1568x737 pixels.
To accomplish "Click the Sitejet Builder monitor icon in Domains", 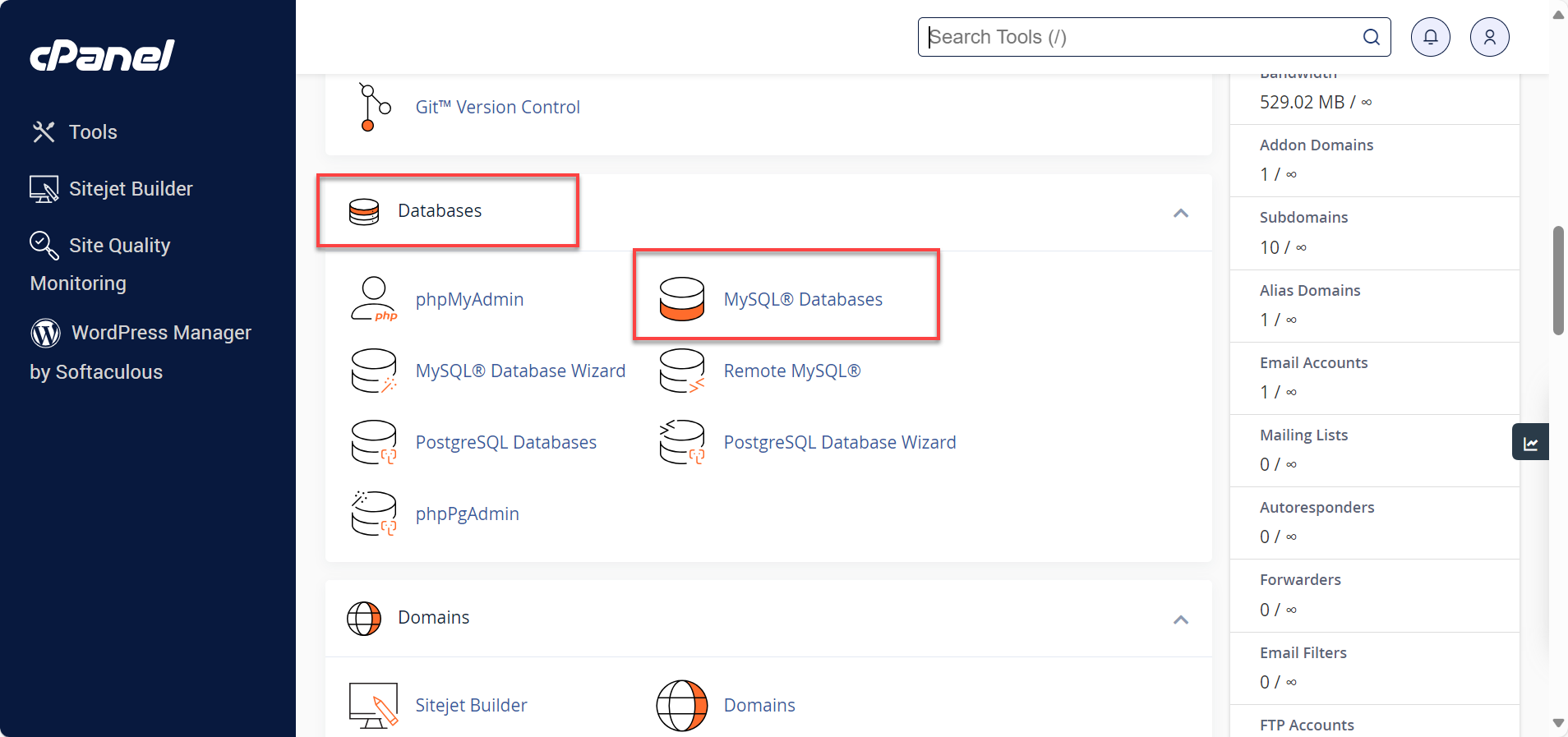I will [374, 705].
